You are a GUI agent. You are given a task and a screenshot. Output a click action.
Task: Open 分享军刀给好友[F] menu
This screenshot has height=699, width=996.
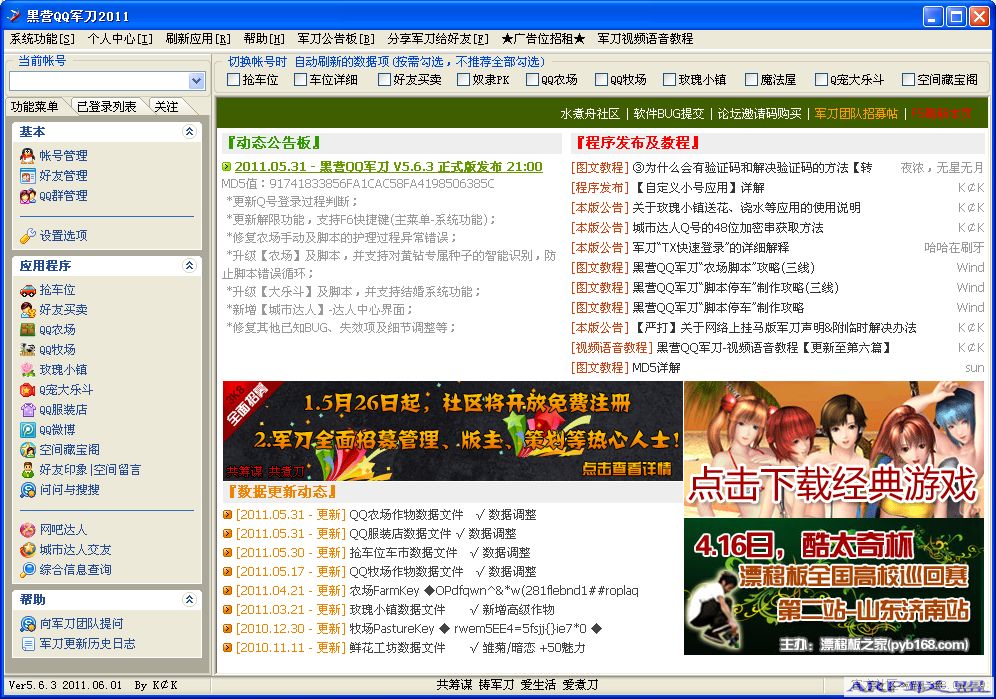[438, 39]
